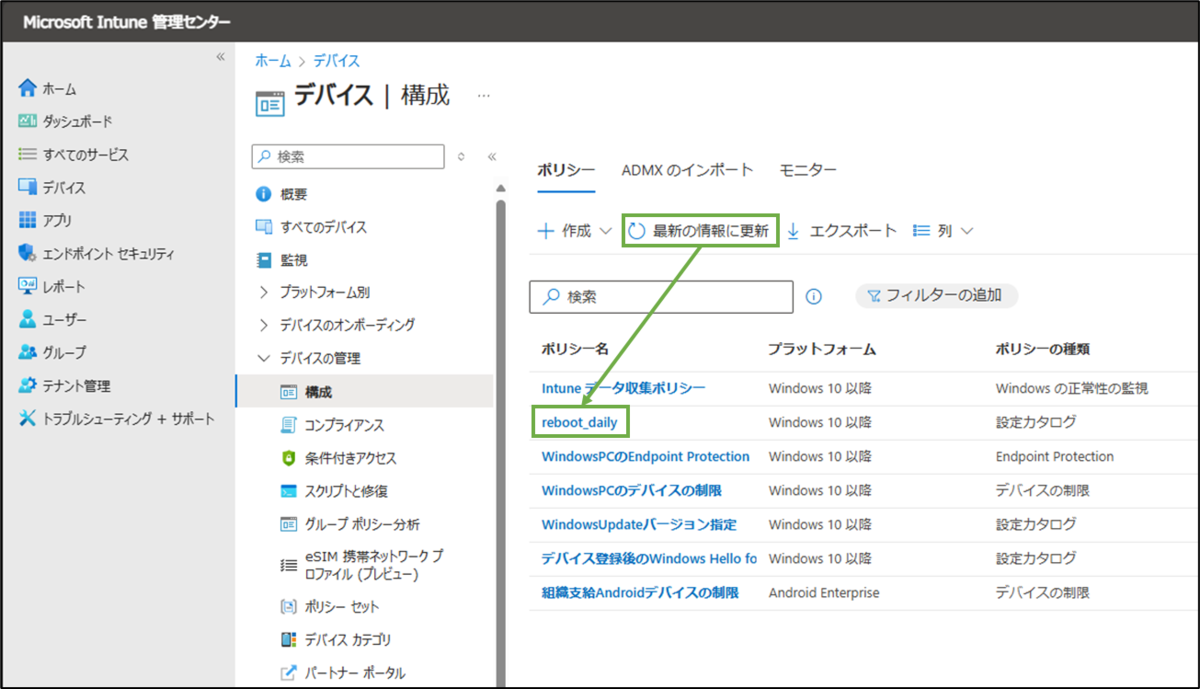Screen dimensions: 1200x689
Task: Click Windows の正常性の監視 type cell
Action: 1072,388
